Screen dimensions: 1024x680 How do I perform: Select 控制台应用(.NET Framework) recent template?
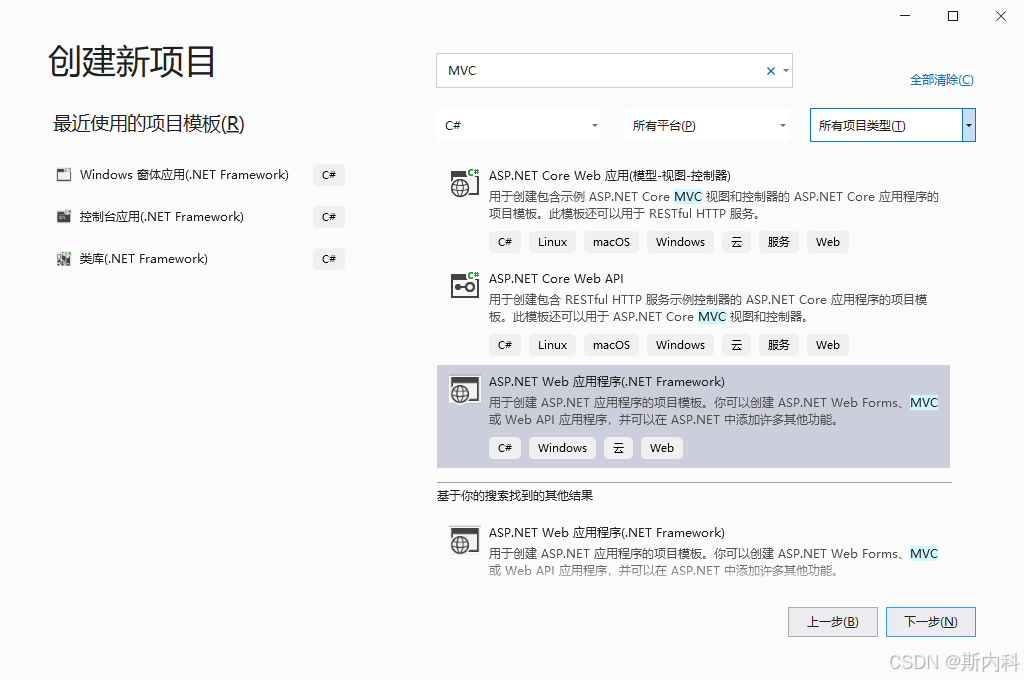tap(161, 217)
